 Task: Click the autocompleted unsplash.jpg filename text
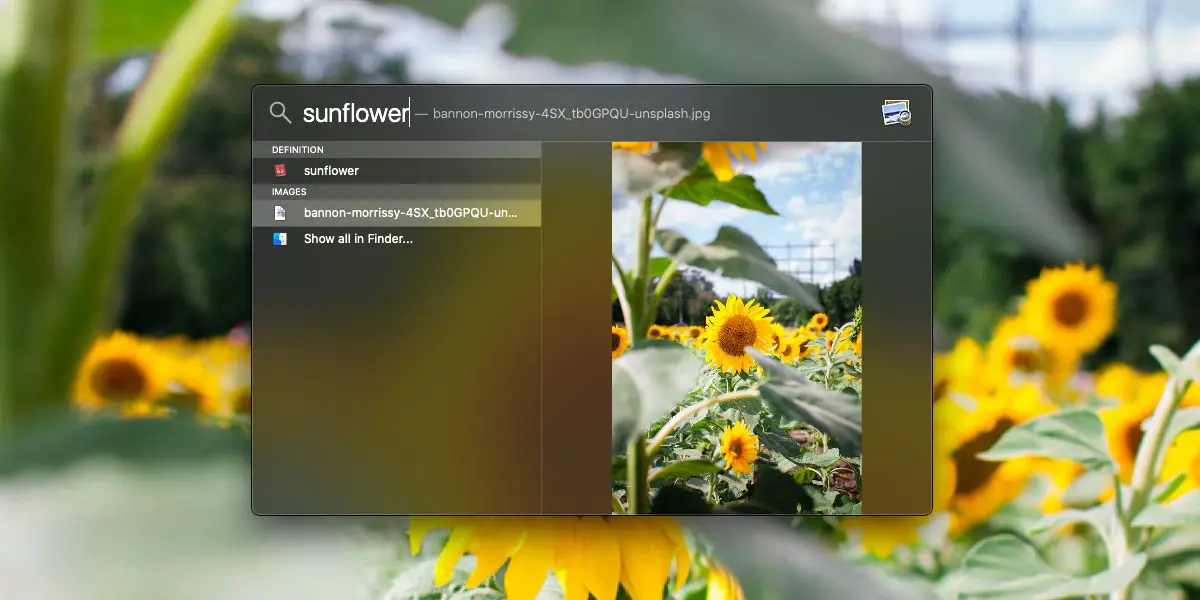[572, 114]
